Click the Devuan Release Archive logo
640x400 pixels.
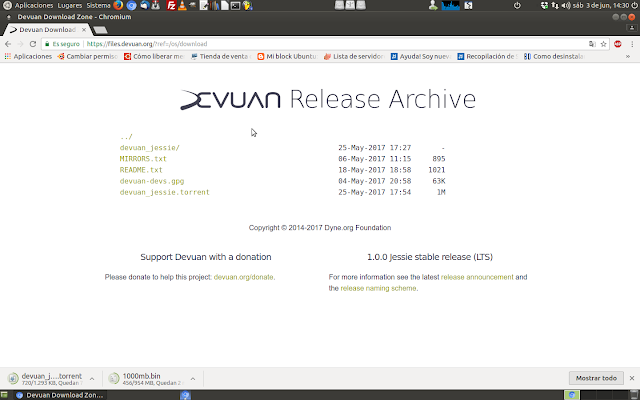tap(328, 99)
